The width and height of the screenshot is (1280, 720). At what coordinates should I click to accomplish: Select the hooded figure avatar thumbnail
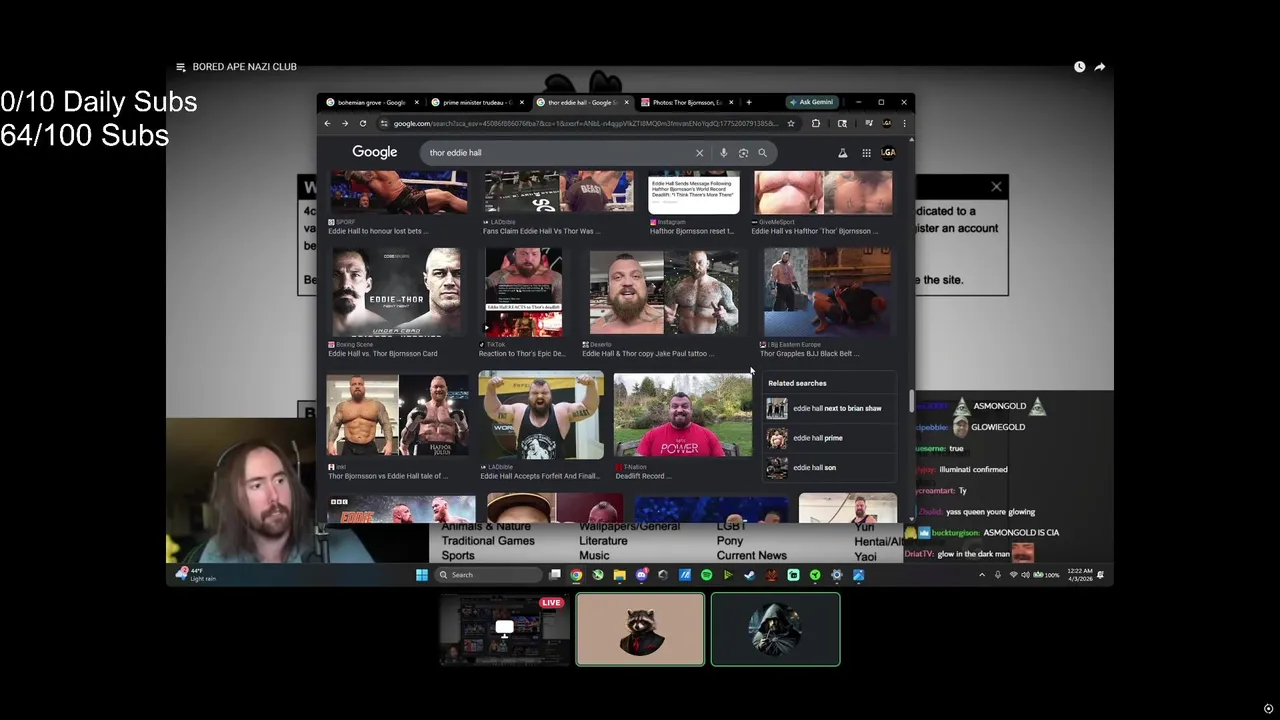coord(776,629)
